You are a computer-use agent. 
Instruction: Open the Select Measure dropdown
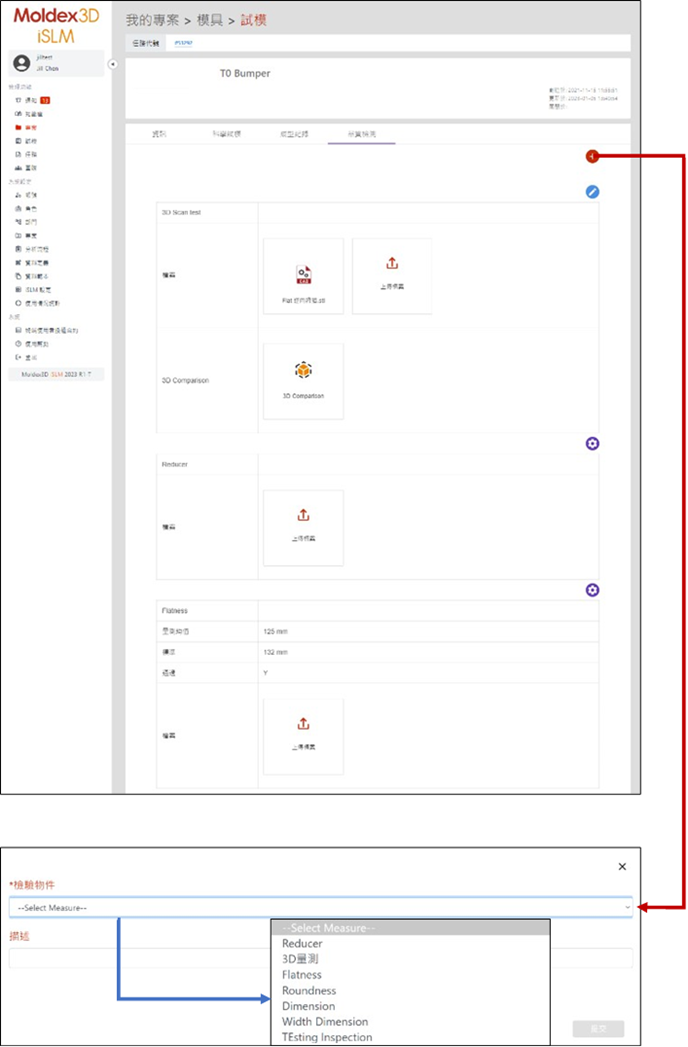[x=321, y=907]
